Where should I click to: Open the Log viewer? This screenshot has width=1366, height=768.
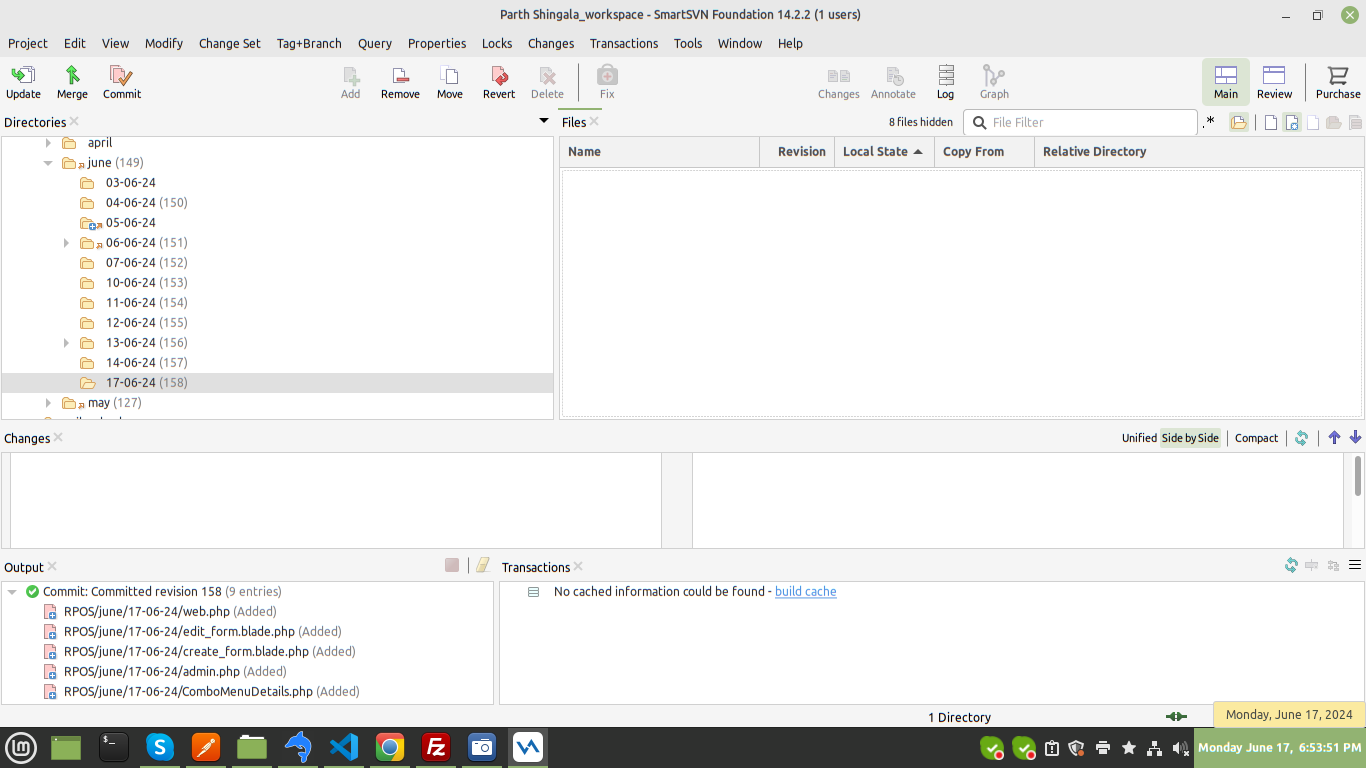coord(945,82)
